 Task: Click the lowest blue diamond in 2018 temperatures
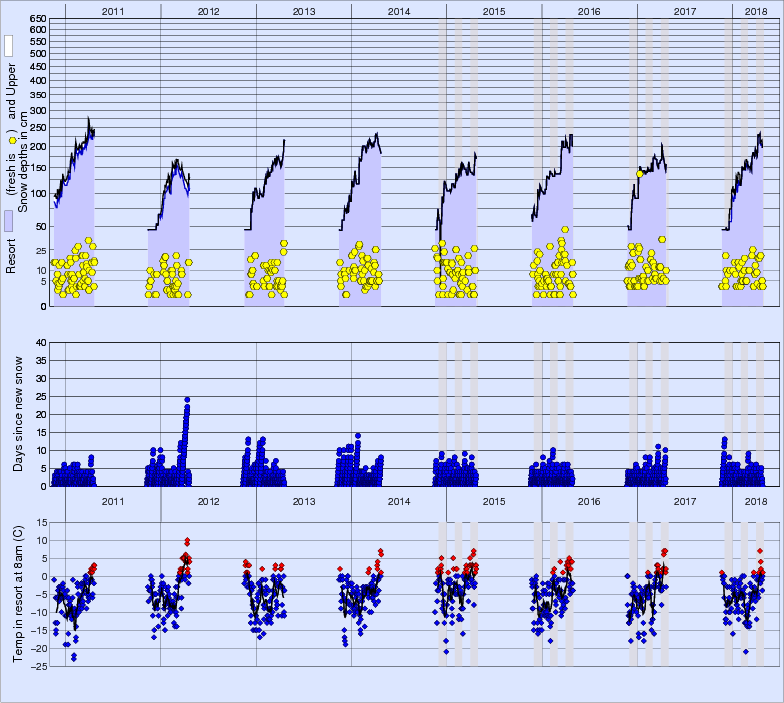(x=745, y=651)
